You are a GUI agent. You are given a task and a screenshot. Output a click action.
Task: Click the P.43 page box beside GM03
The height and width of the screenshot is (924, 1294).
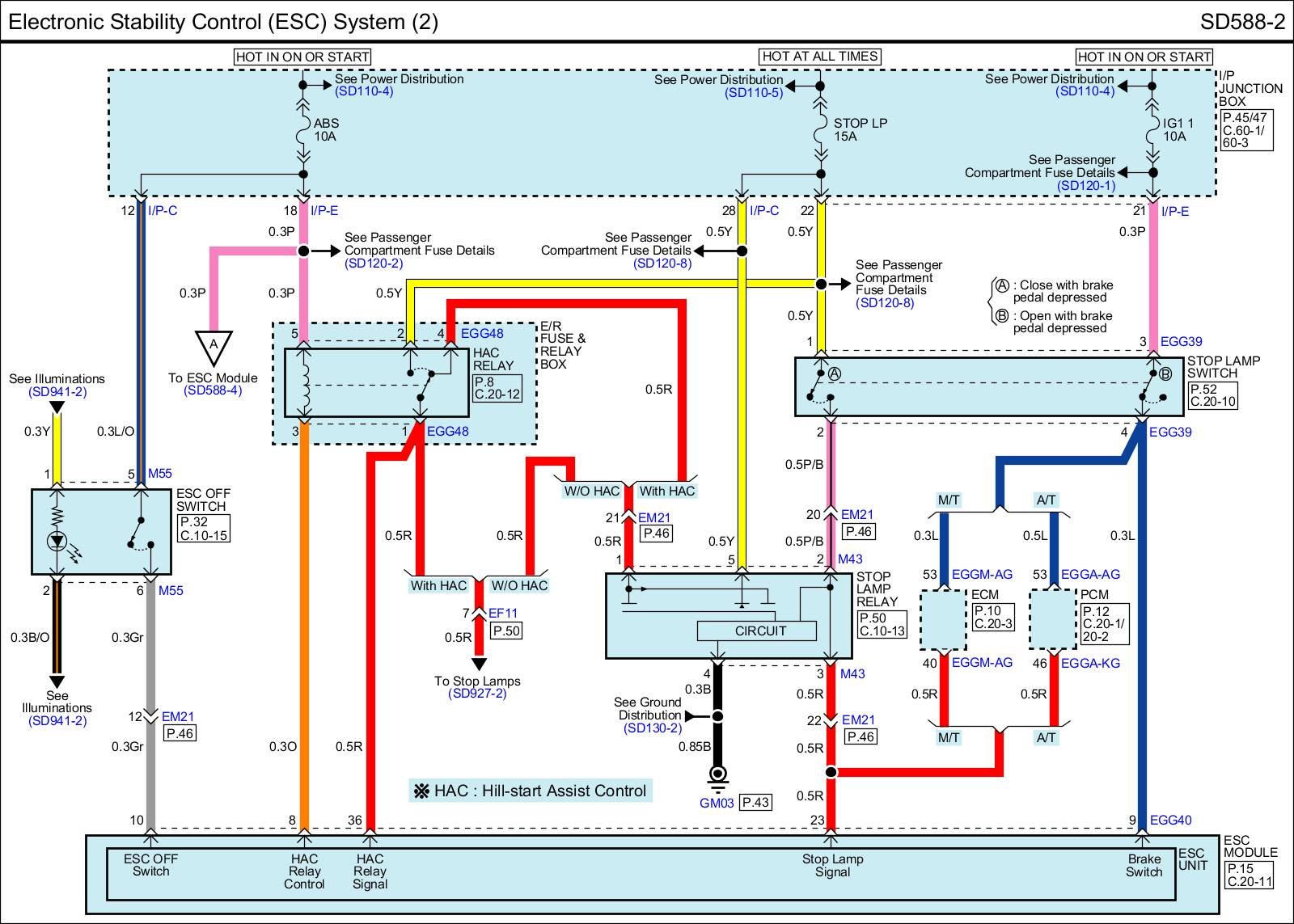(x=755, y=802)
